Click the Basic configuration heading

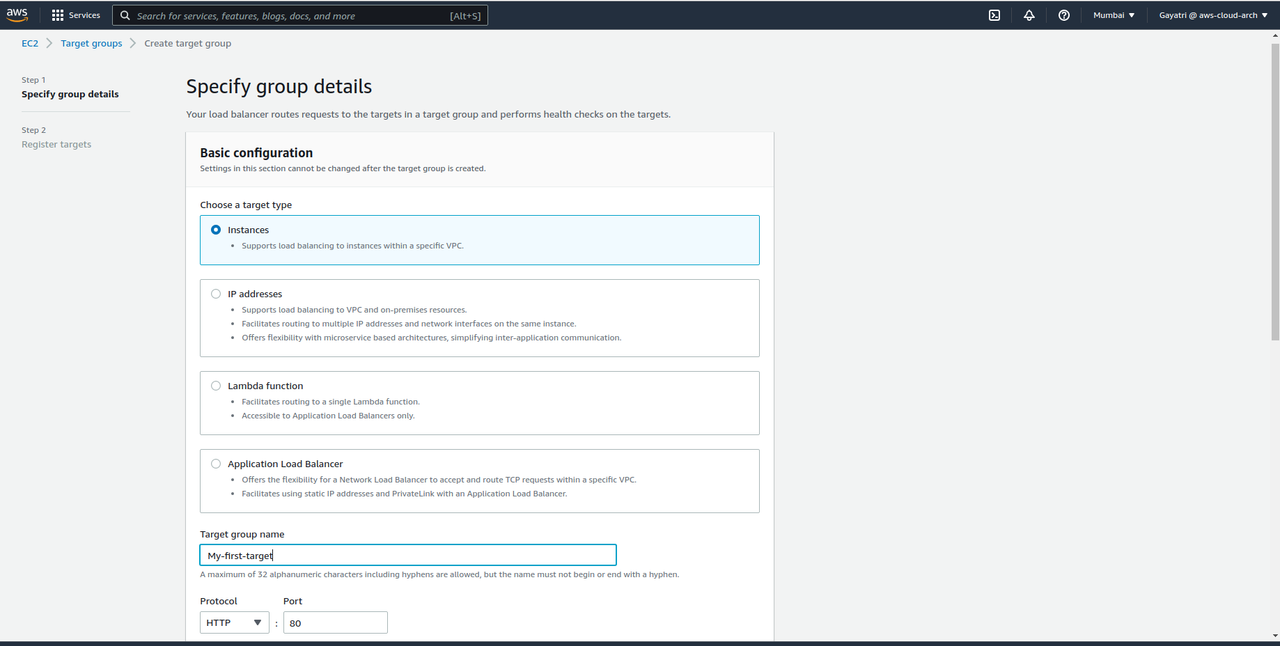click(x=257, y=153)
